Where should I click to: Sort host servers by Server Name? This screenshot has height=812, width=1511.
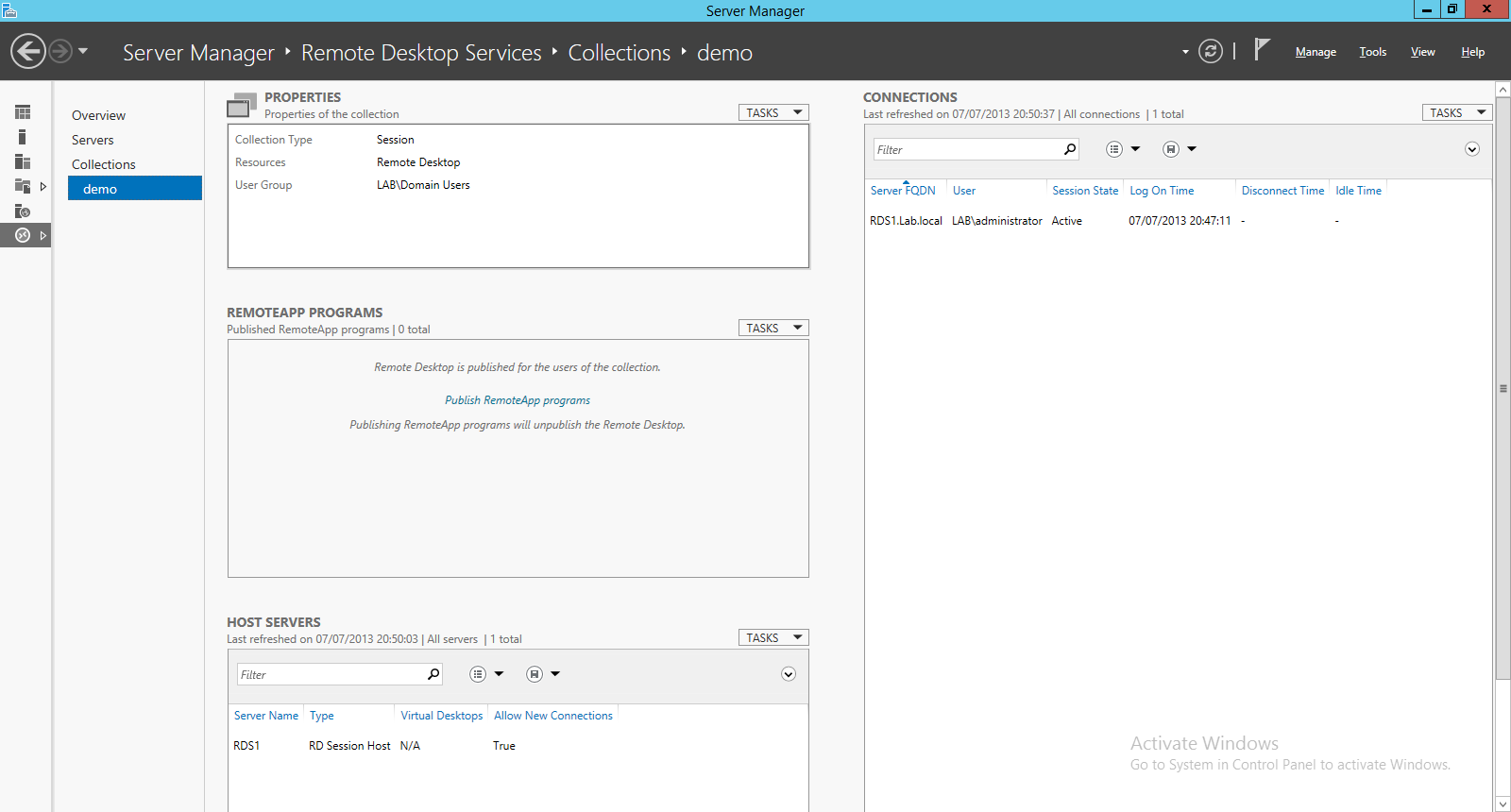pos(266,716)
